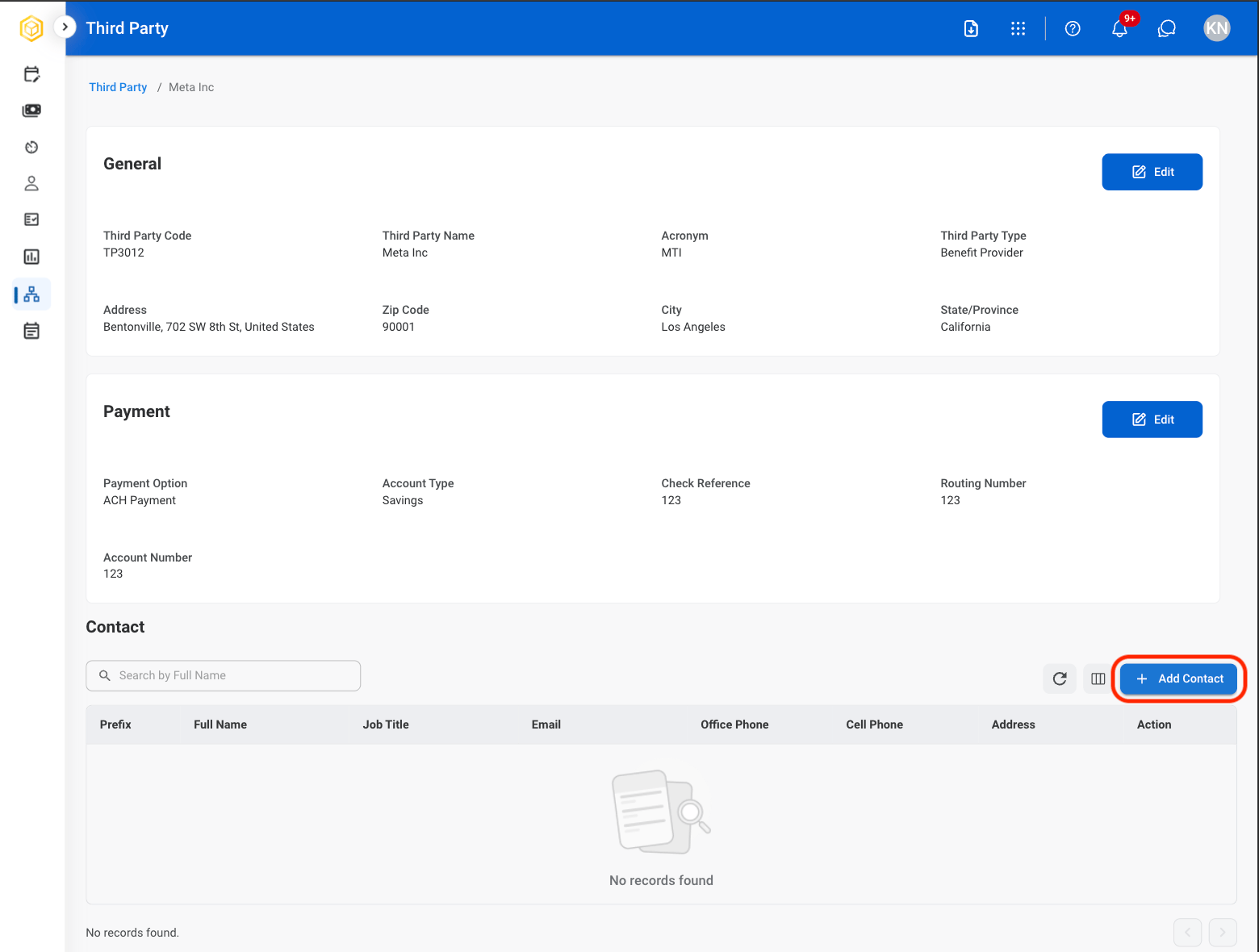Focus the Search by Full Name field
This screenshot has height=952, width=1259.
click(x=224, y=675)
